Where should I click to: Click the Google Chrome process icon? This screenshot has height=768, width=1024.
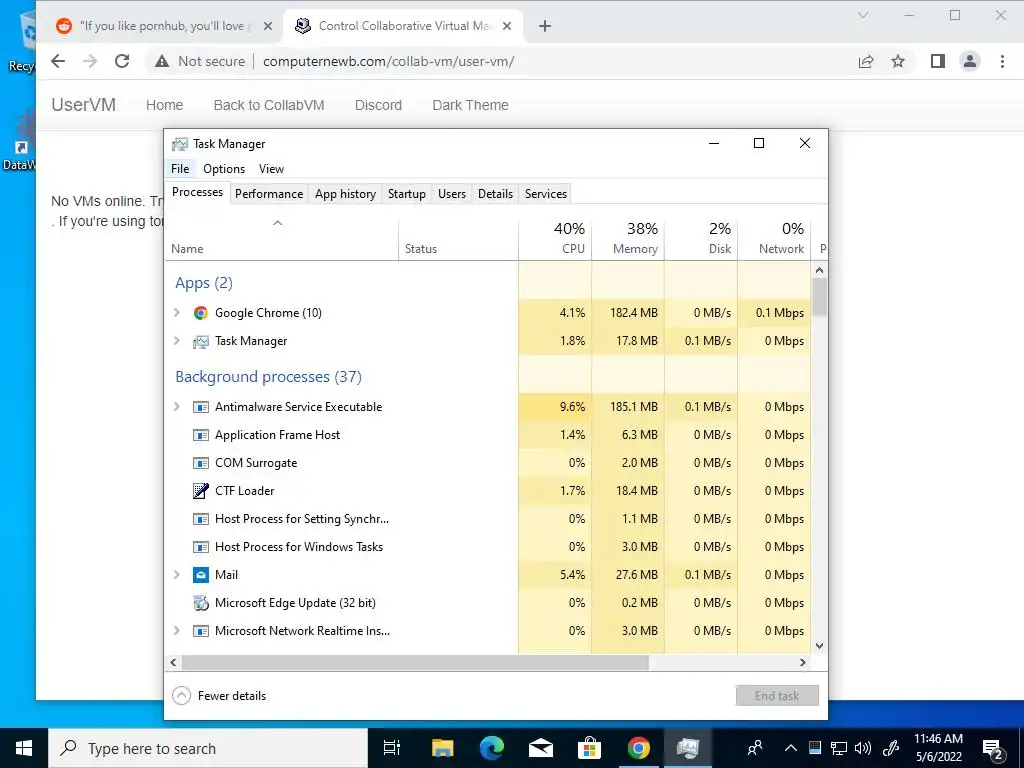pos(200,313)
